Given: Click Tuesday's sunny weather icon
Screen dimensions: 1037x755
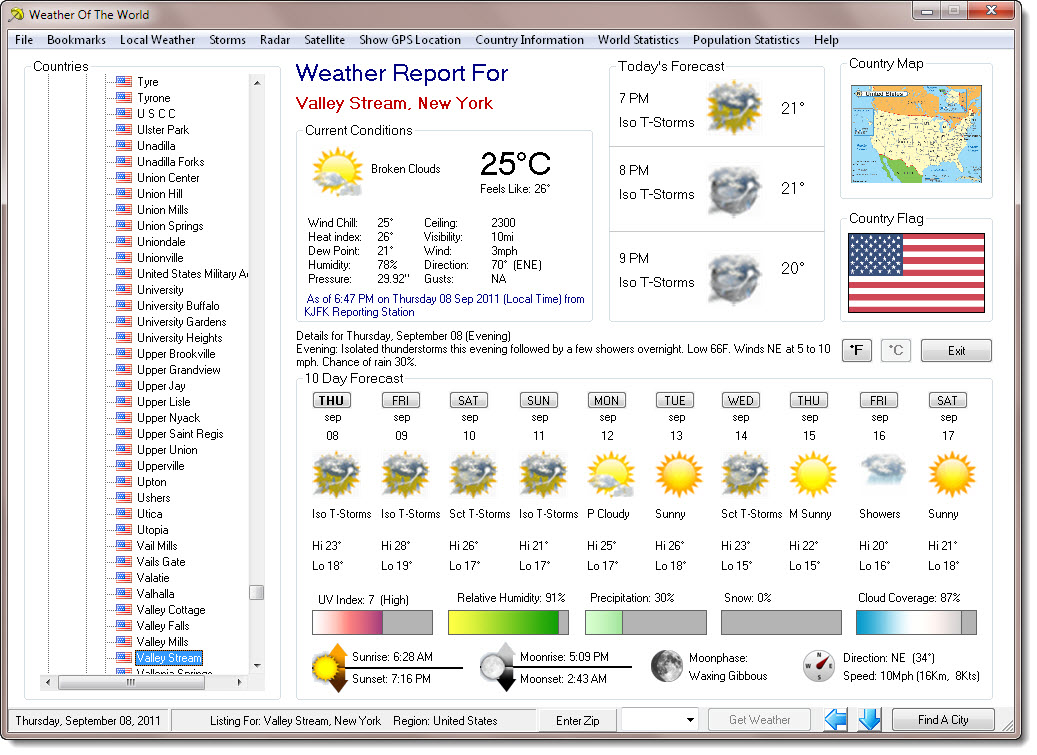Looking at the screenshot, I should (675, 472).
